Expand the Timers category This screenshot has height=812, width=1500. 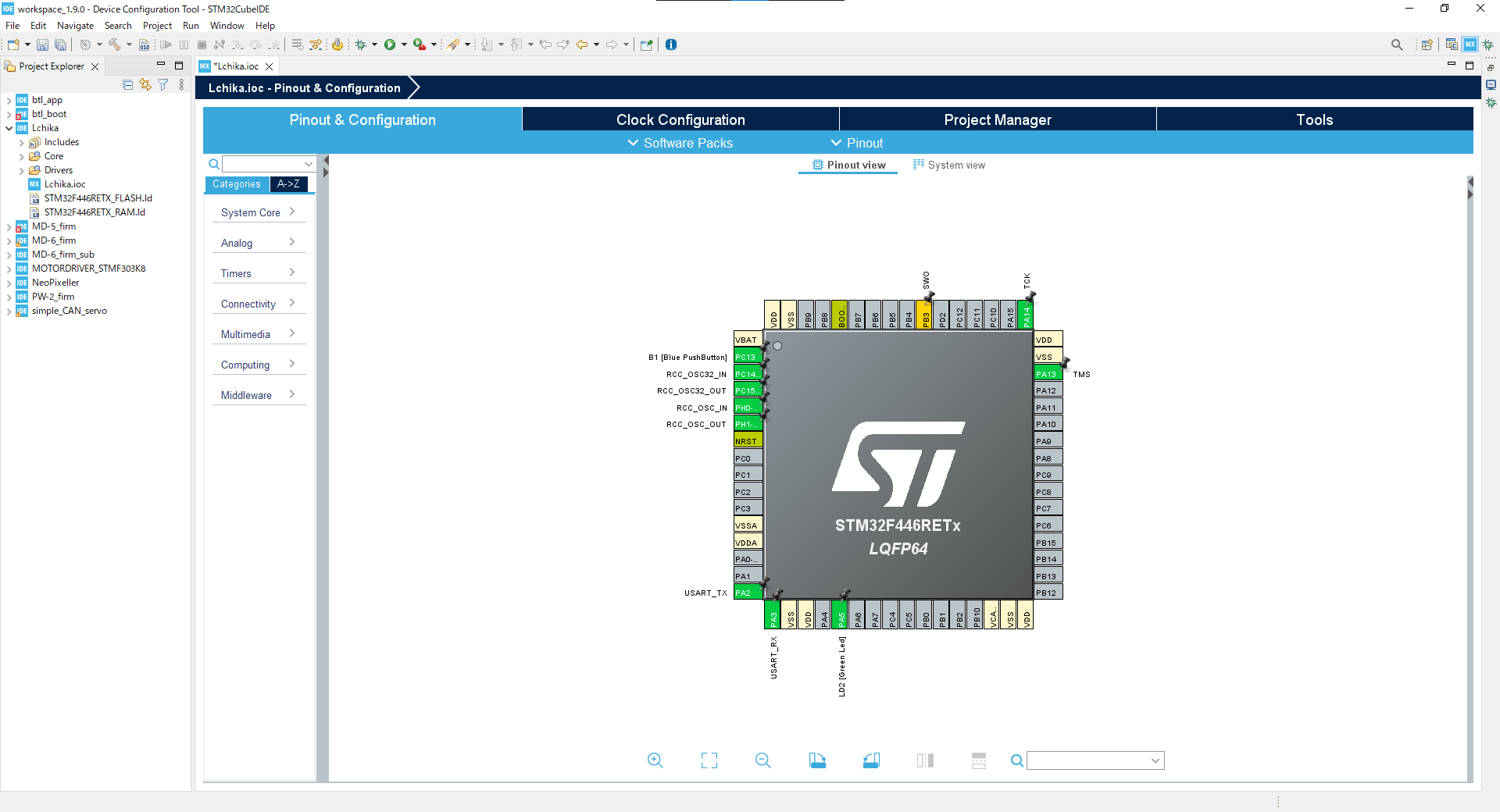(259, 273)
